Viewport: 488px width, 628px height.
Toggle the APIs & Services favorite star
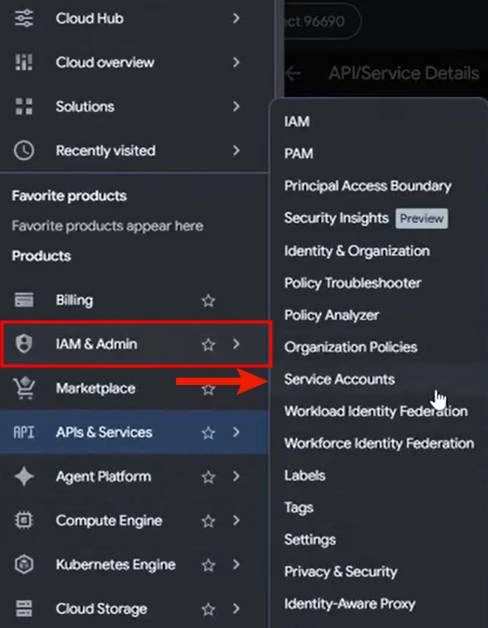click(208, 433)
